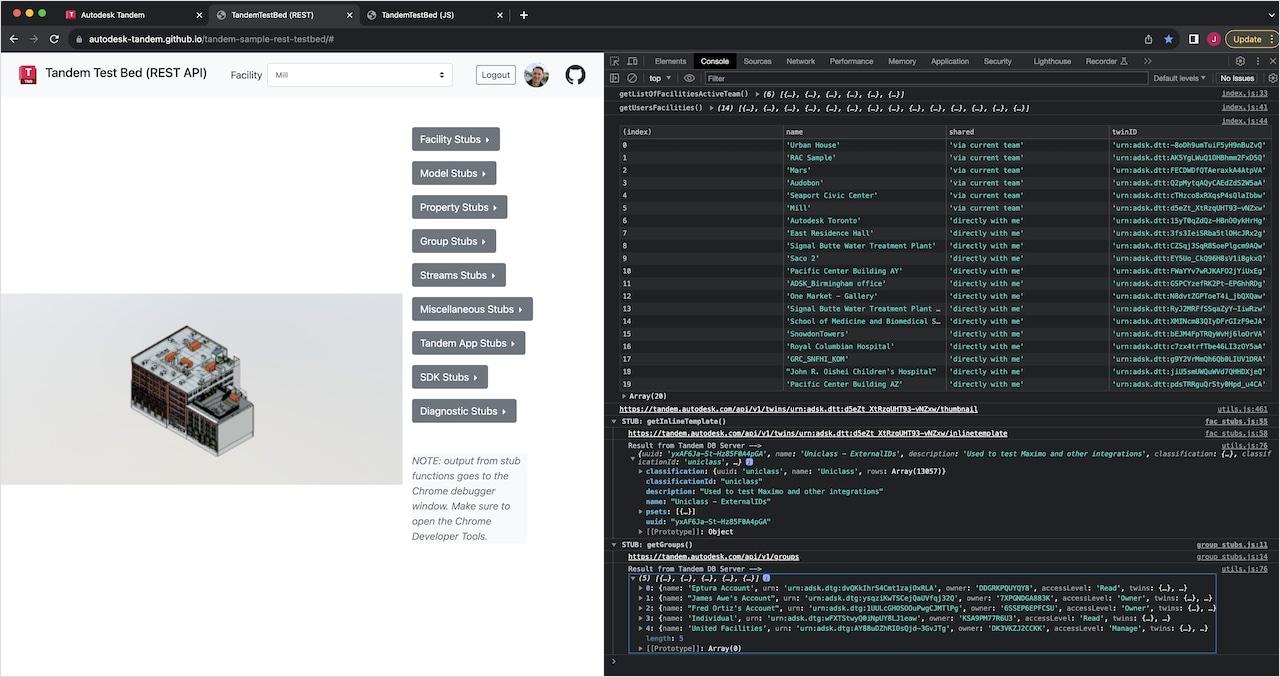The image size is (1280, 677).
Task: Open the Chrome profile J avatar
Action: 1214,39
